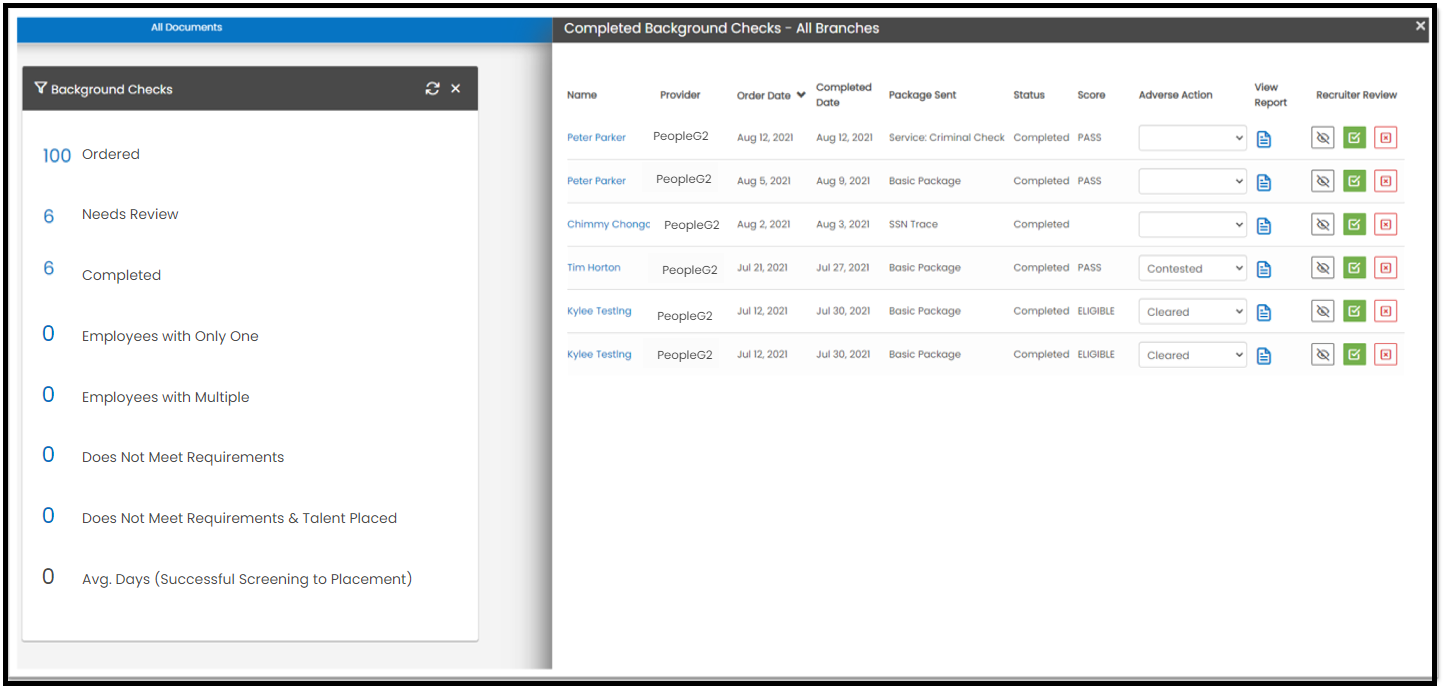
Task: Click the Status column header
Action: coord(1029,95)
